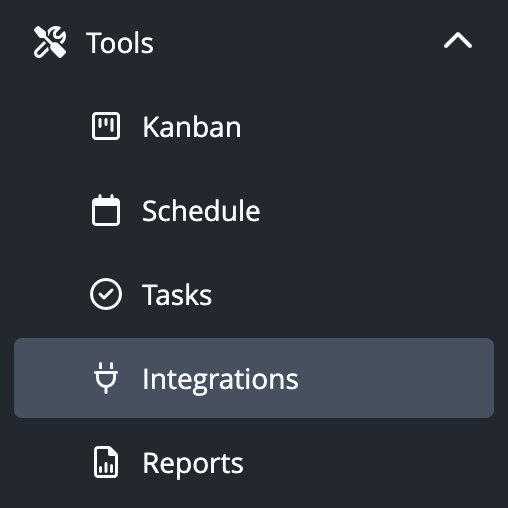The image size is (508, 508).
Task: Click the Reports bar chart document icon
Action: pyautogui.click(x=106, y=462)
